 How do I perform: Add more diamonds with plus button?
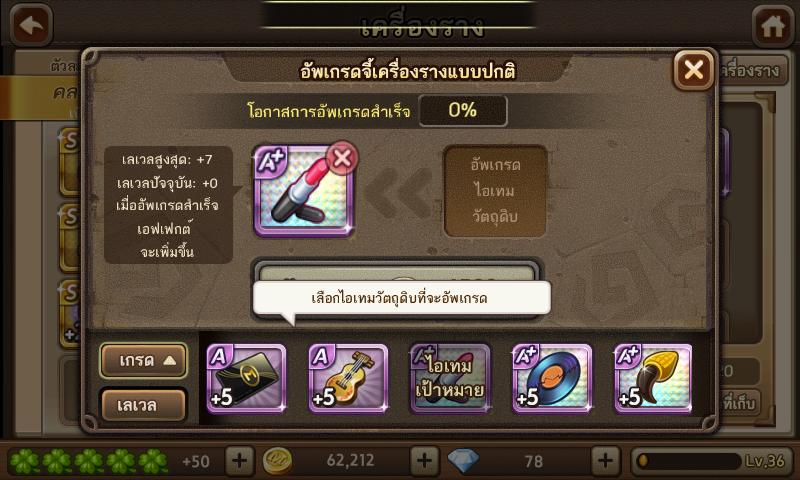pos(606,461)
